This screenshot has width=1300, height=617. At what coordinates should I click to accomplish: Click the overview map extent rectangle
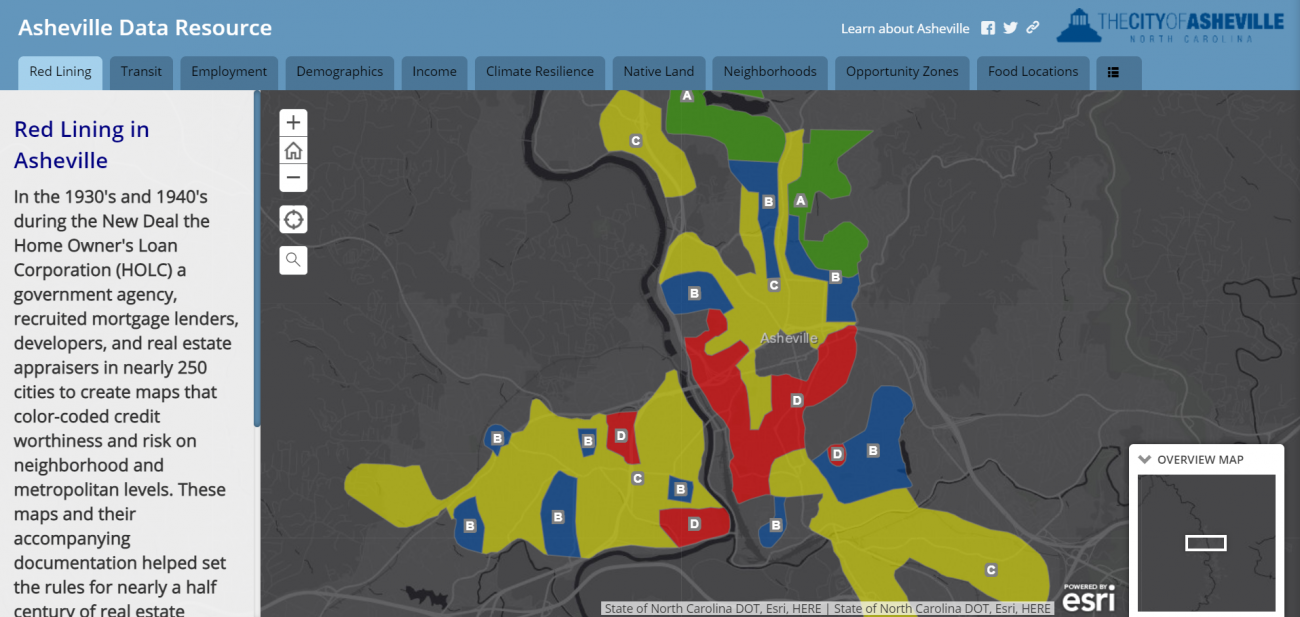1206,543
